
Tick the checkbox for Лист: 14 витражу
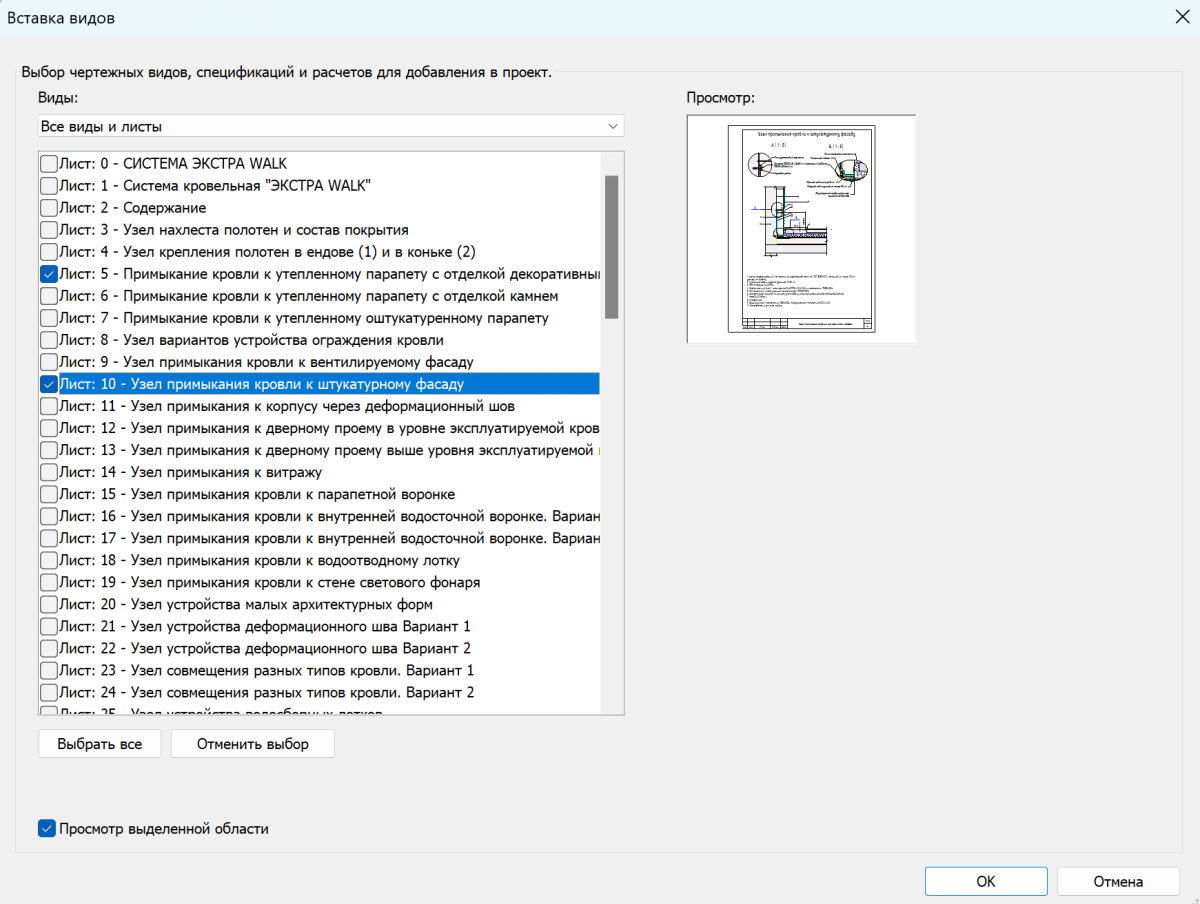pyautogui.click(x=48, y=472)
